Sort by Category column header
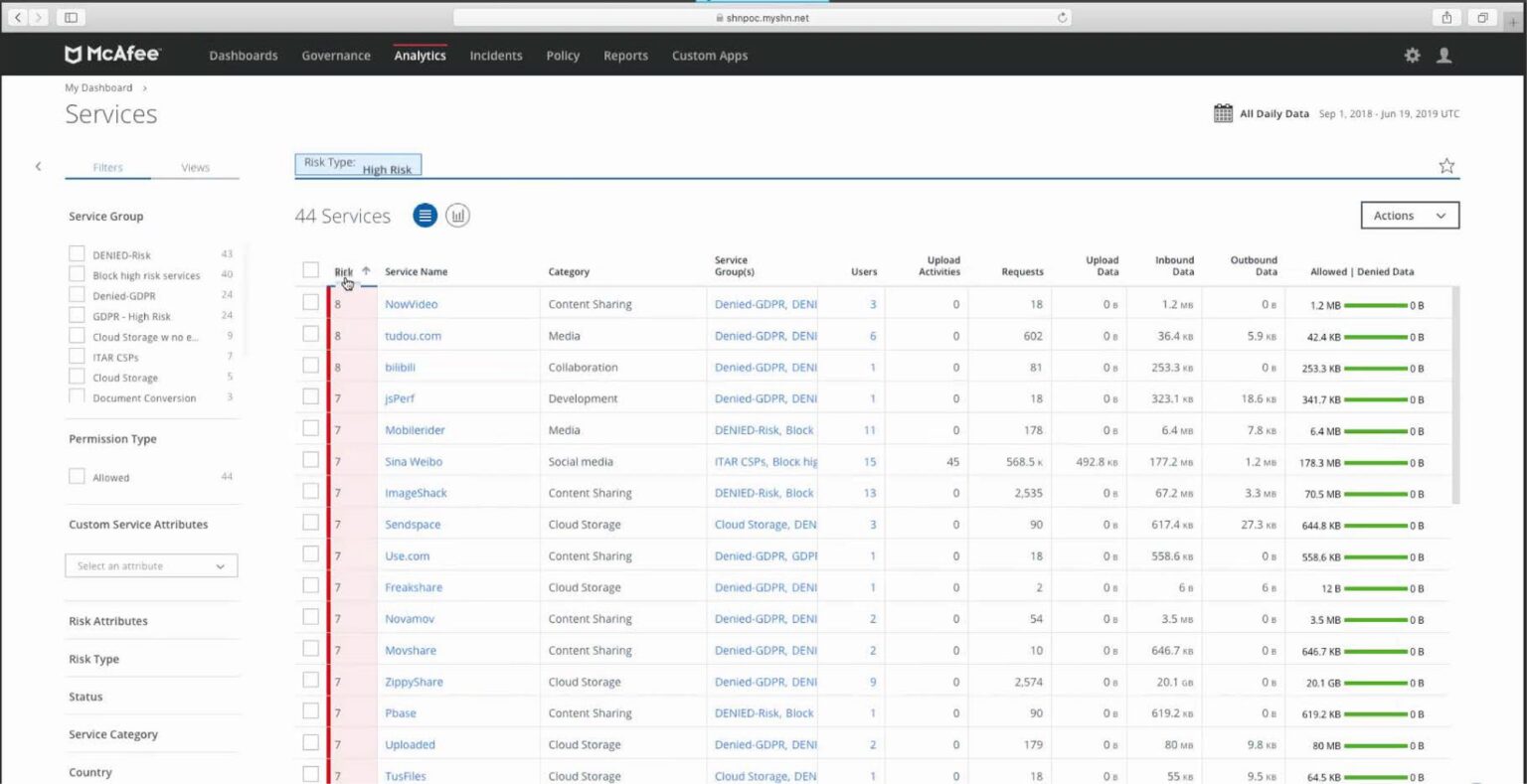The image size is (1527, 784). (569, 271)
